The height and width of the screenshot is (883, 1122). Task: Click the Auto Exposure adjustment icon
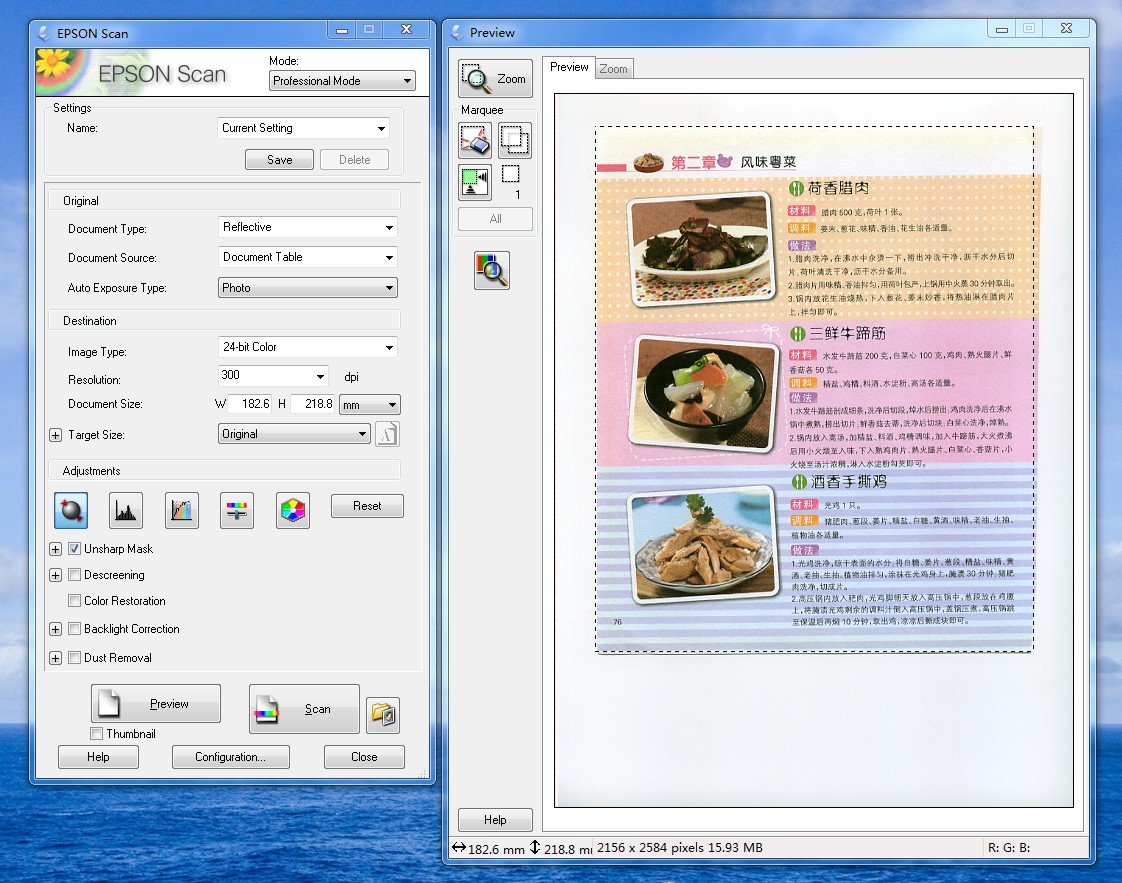pos(71,510)
